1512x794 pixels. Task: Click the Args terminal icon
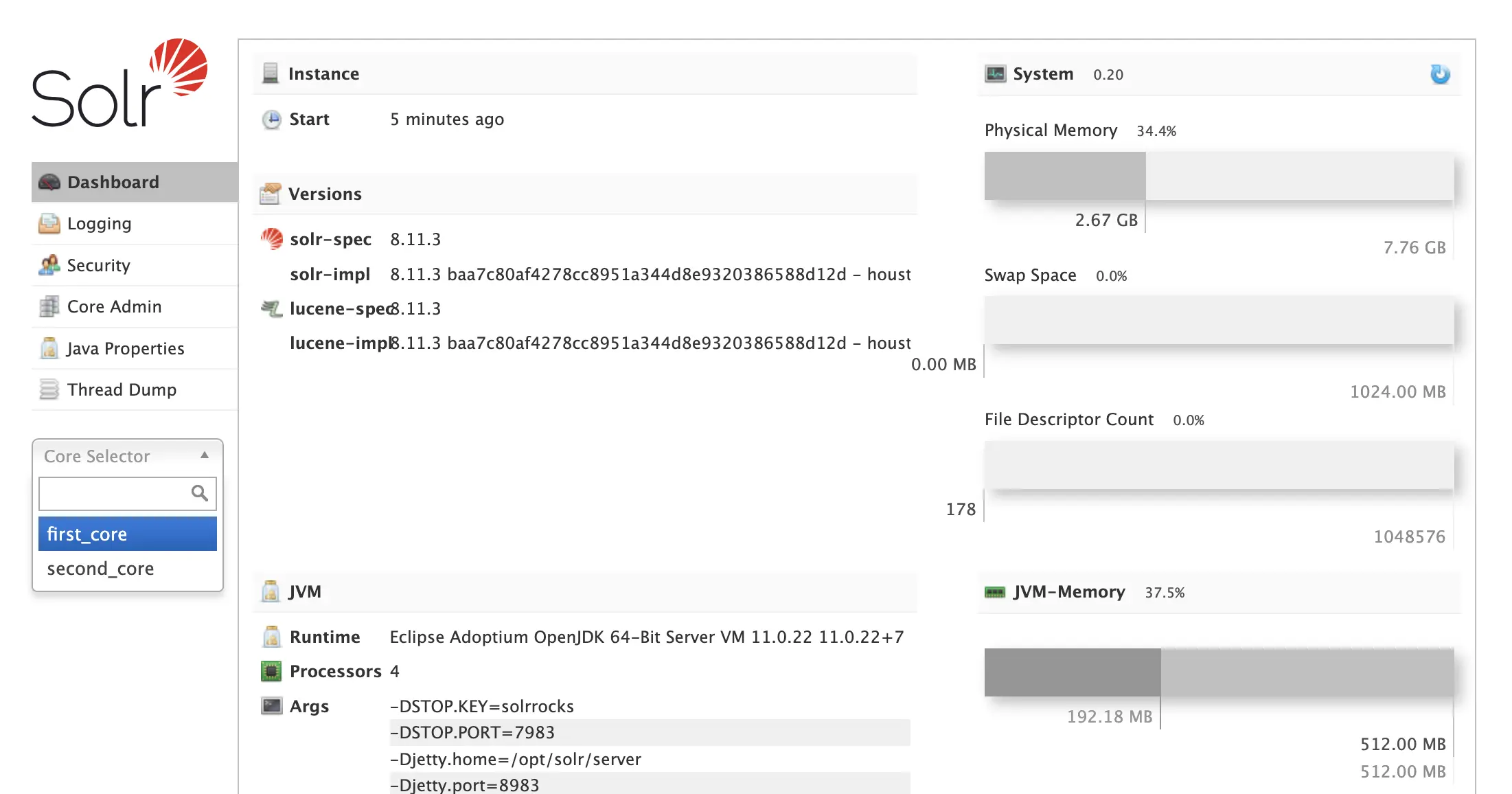(272, 706)
